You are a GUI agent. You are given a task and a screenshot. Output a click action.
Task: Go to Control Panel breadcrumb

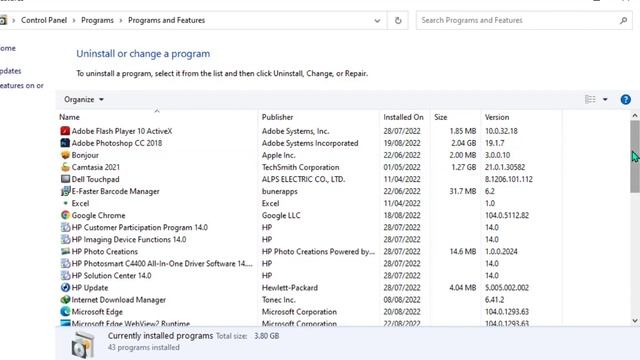(44, 20)
